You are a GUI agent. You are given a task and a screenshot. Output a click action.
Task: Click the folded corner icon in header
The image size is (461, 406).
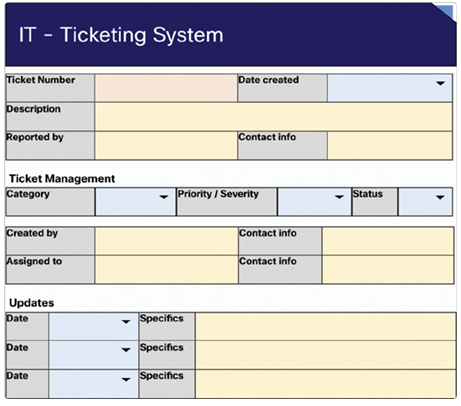click(x=444, y=12)
